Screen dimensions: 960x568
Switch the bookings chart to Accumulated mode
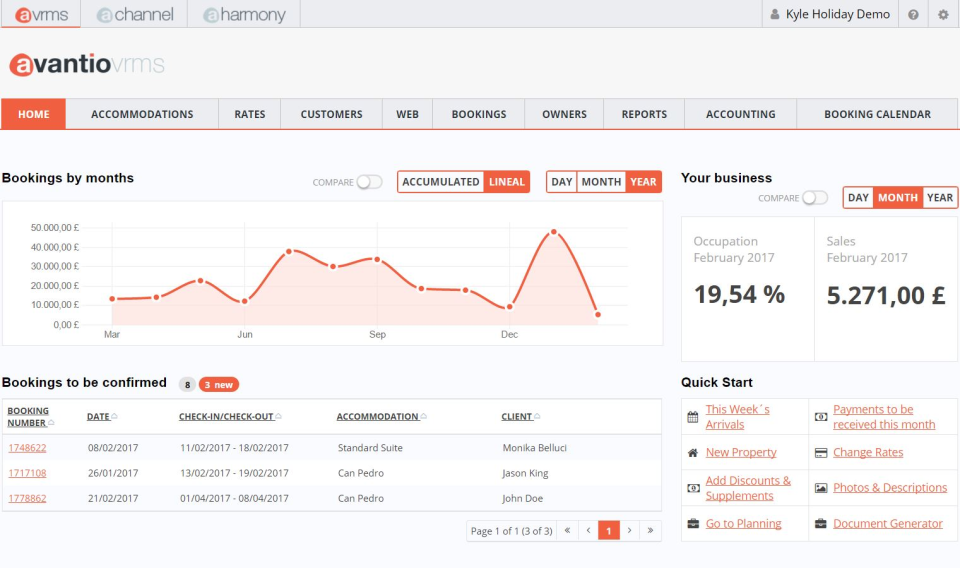[x=440, y=182]
